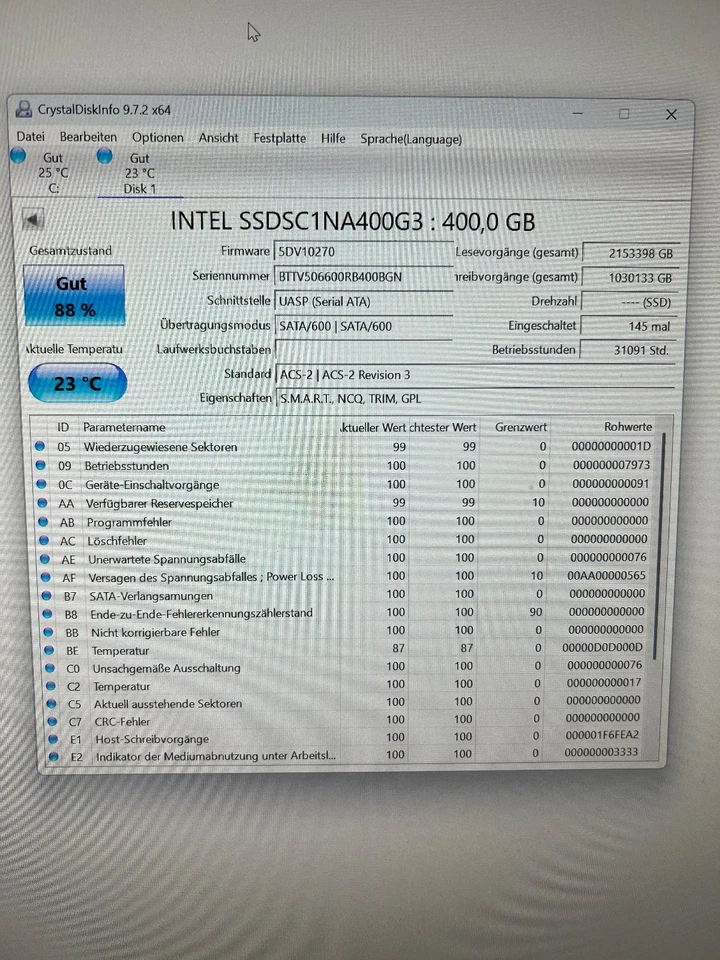The image size is (720, 960).
Task: Click status dot of C2 Temperatur row
Action: pyautogui.click(x=51, y=686)
